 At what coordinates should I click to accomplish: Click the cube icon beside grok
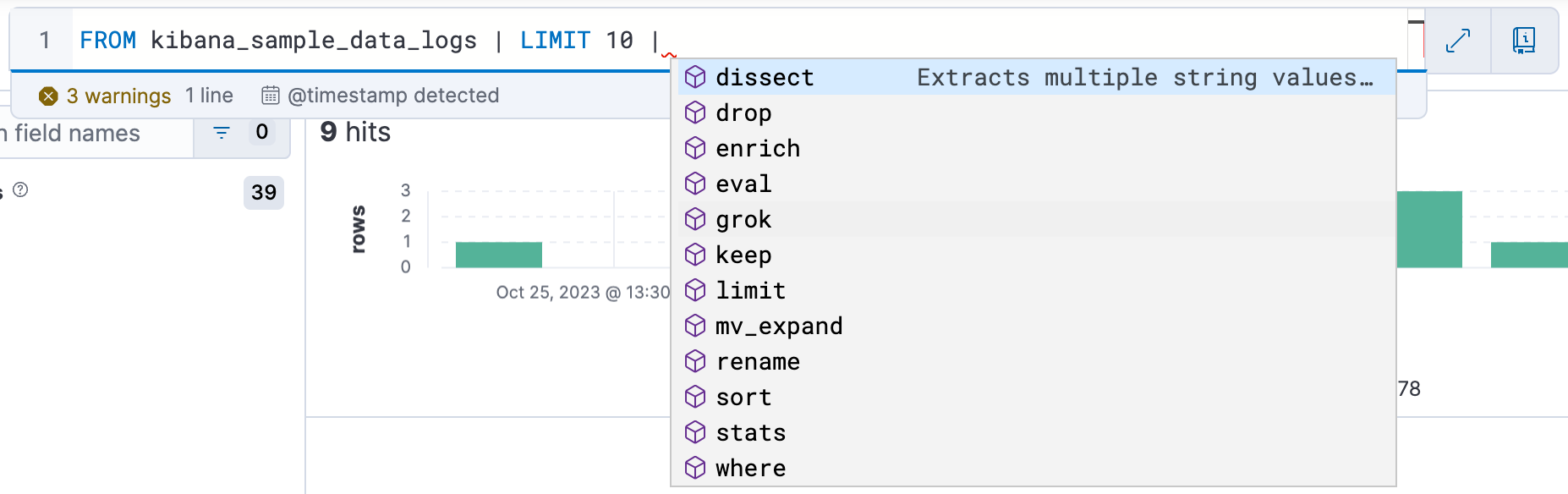pyautogui.click(x=695, y=219)
